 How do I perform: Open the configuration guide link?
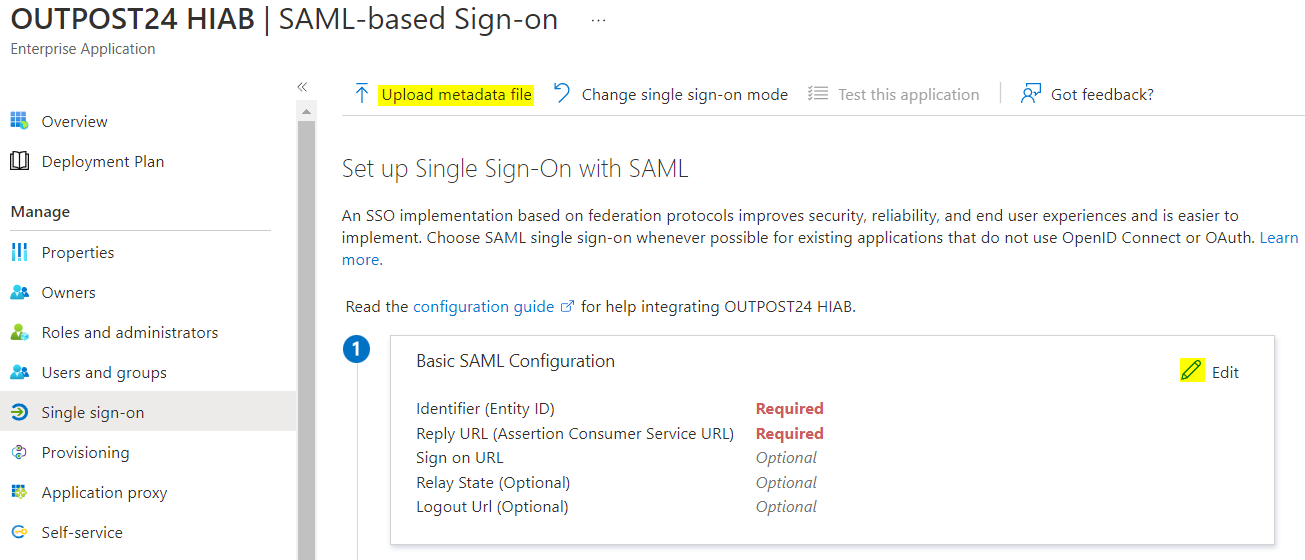[483, 306]
